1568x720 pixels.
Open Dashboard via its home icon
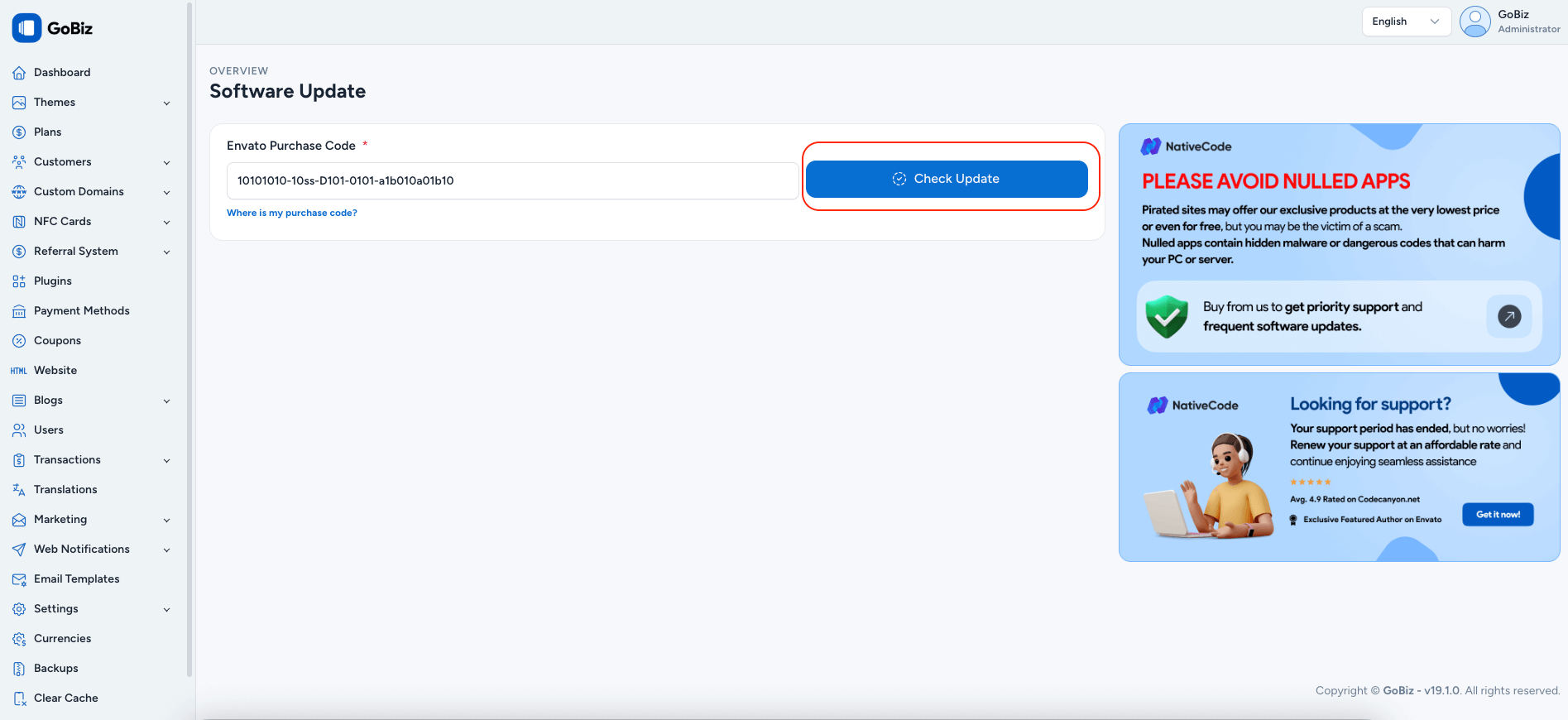19,73
